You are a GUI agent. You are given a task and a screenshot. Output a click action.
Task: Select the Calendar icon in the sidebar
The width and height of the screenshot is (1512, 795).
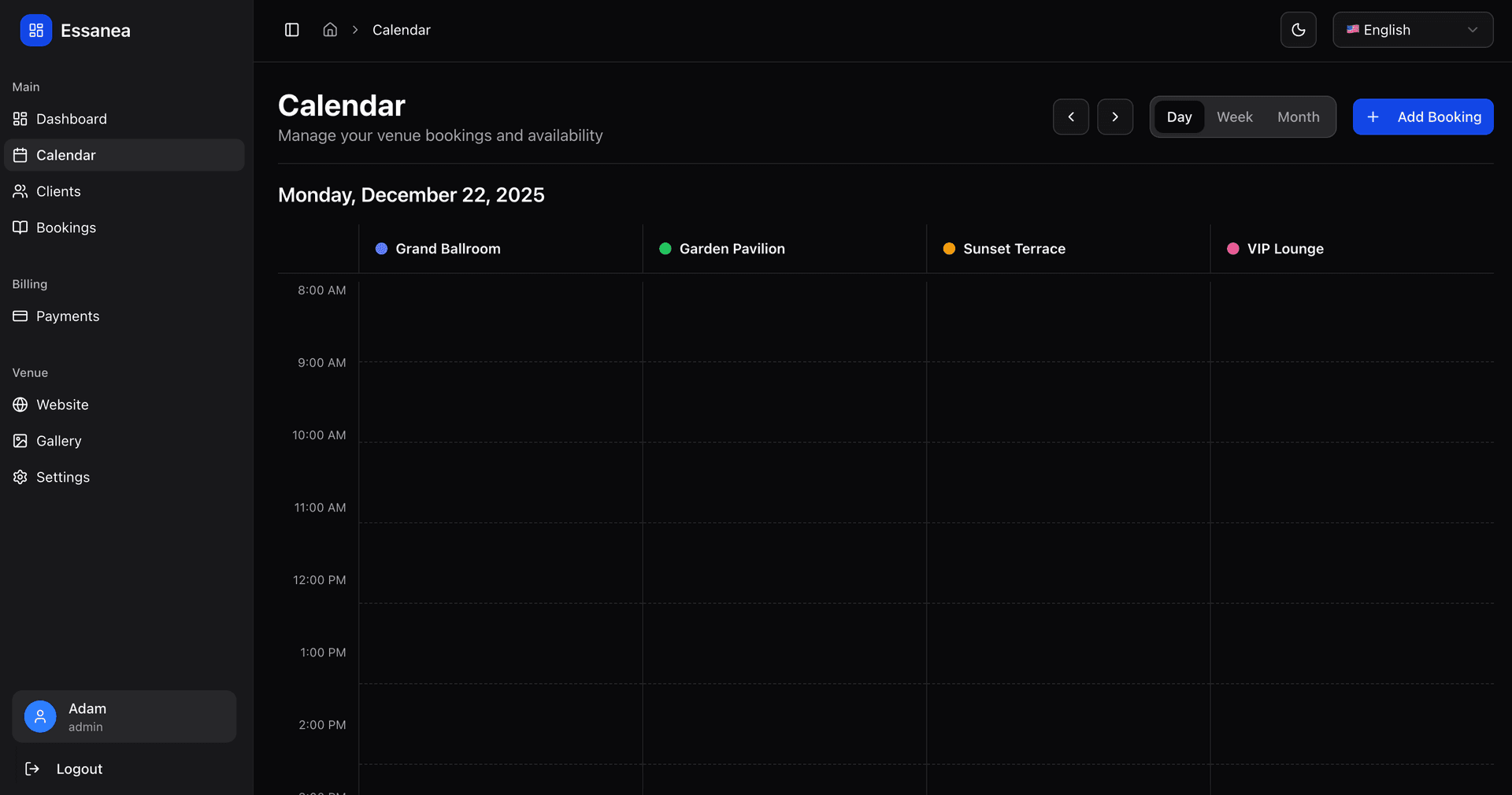tap(21, 155)
